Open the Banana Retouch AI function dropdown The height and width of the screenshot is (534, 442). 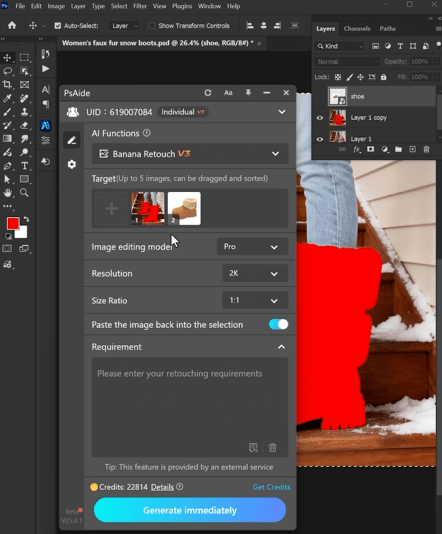pyautogui.click(x=190, y=154)
